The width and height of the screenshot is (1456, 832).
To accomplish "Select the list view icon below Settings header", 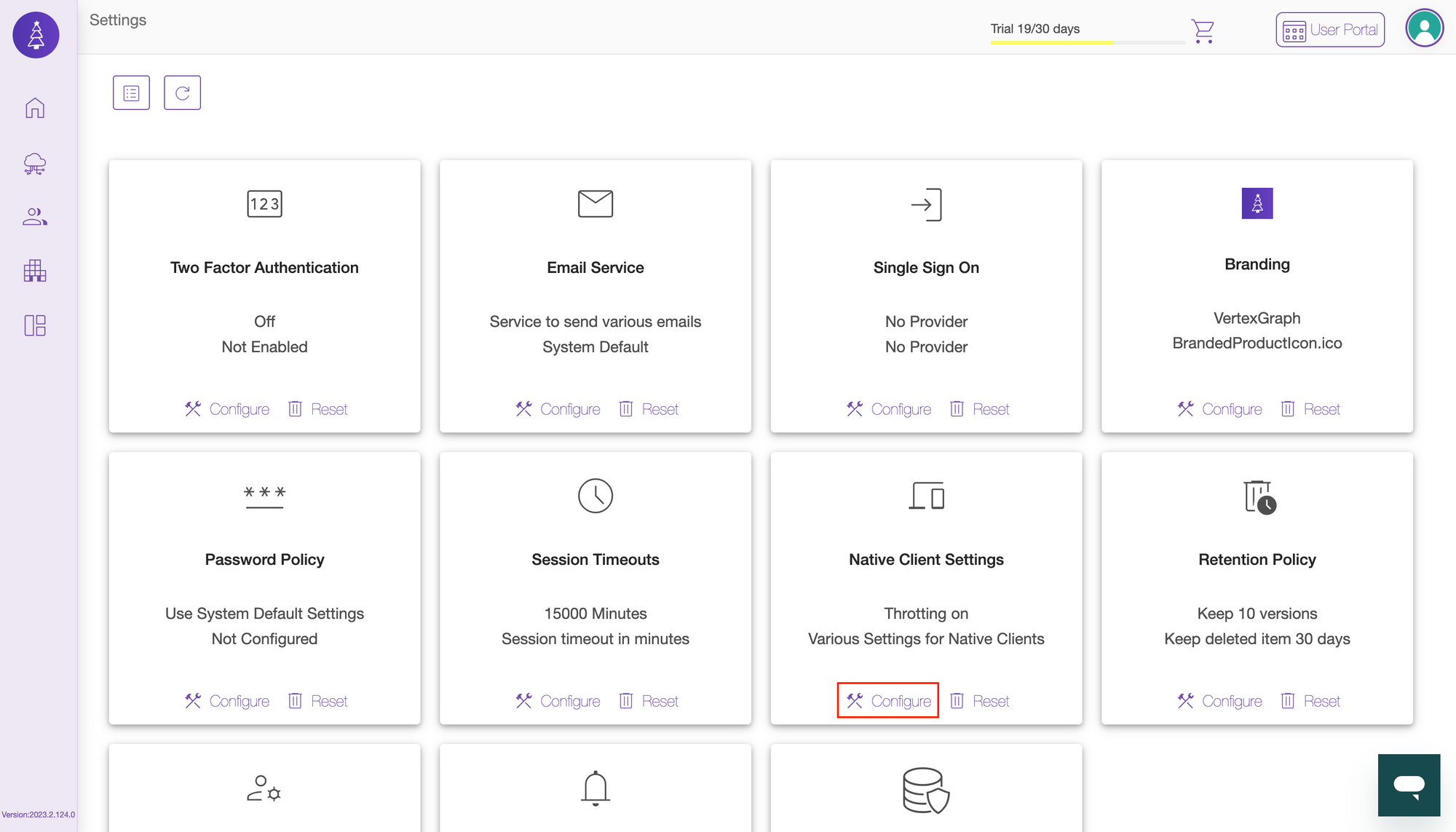I will (x=131, y=92).
